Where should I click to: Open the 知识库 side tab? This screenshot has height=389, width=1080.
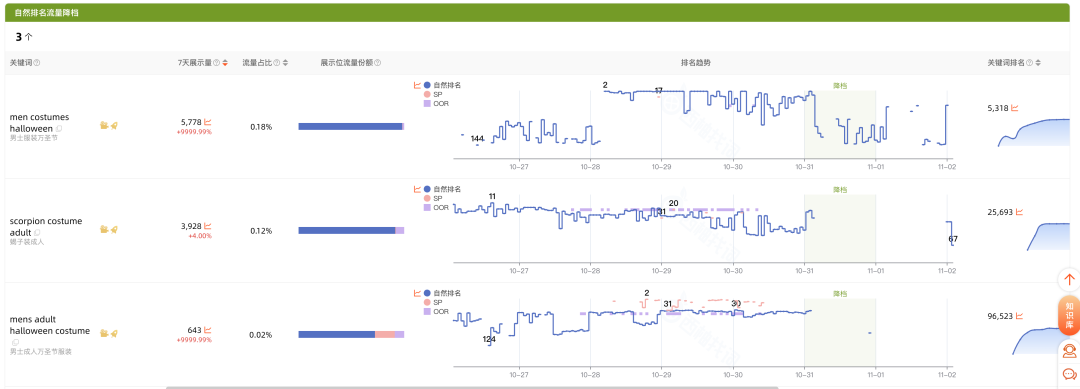(1069, 315)
